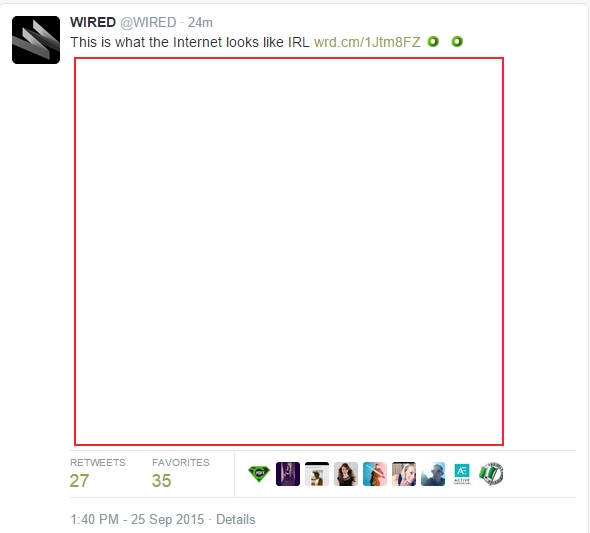Click the blank tweet image area
The width and height of the screenshot is (590, 533).
pos(289,251)
